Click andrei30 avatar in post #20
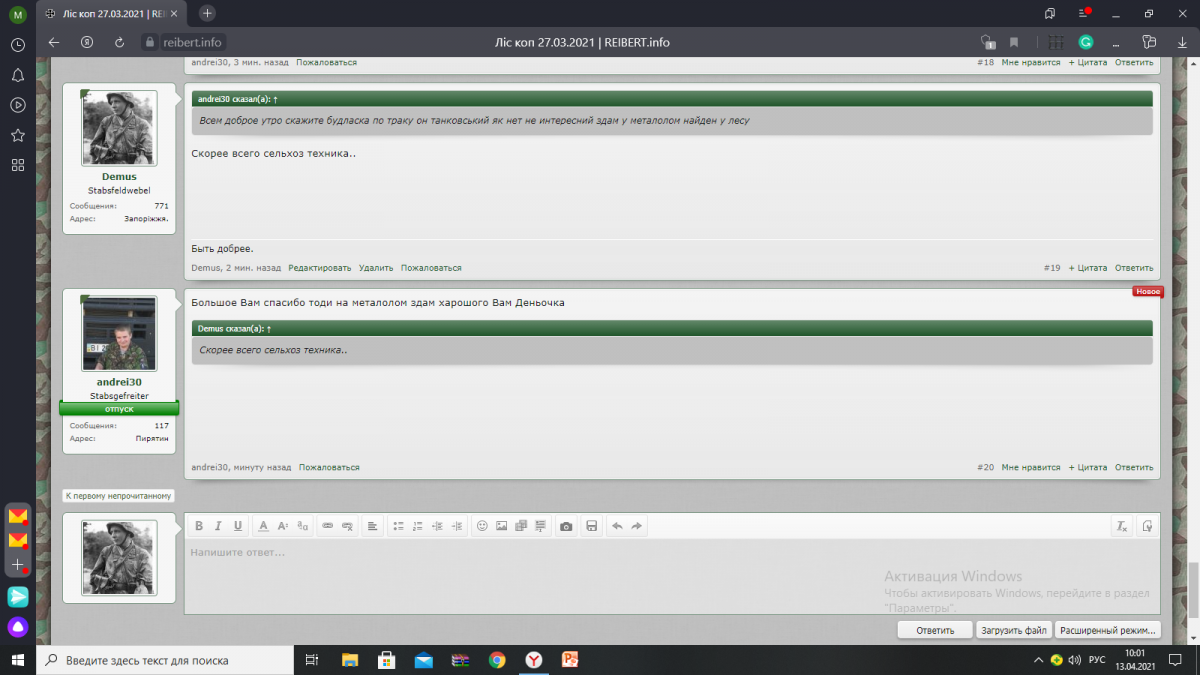This screenshot has height=675, width=1200. tap(119, 333)
